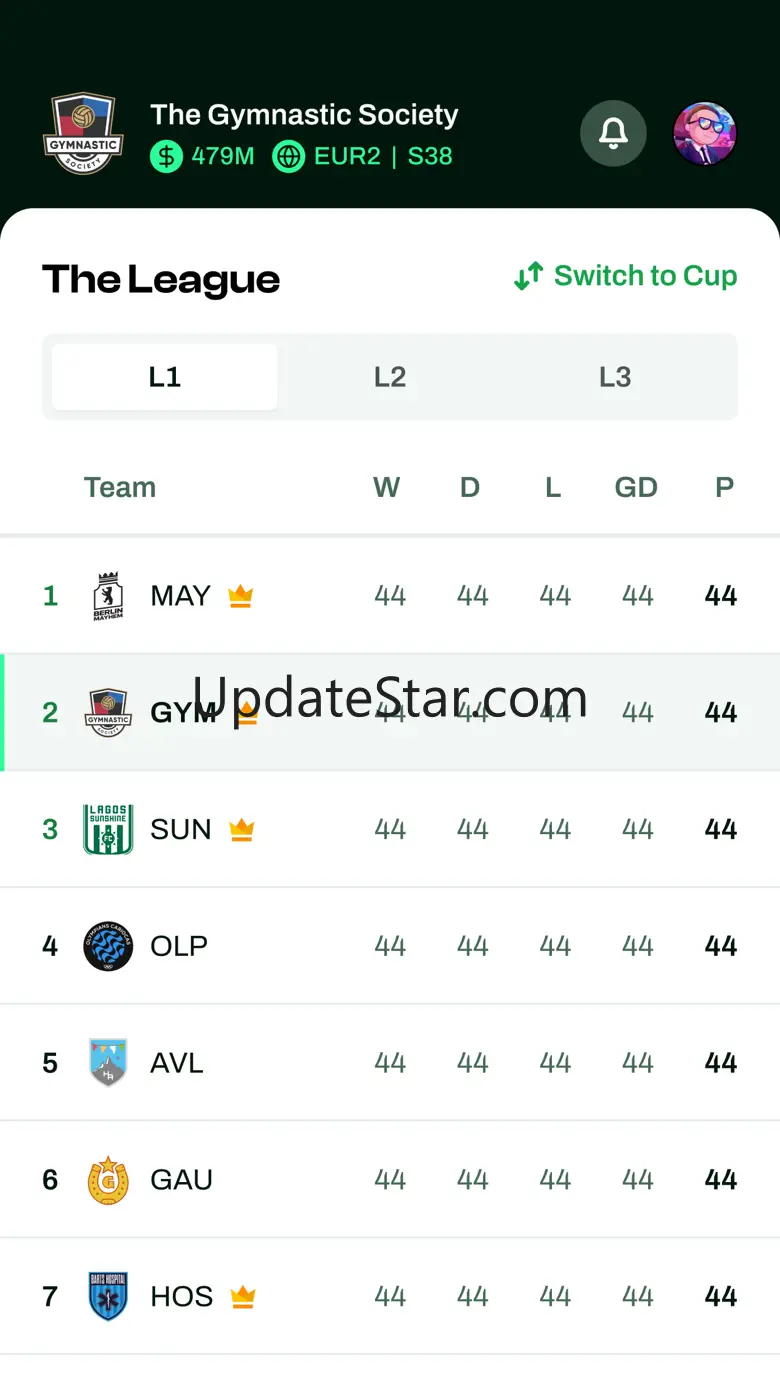Open the user profile avatar
The image size is (780, 1387).
click(705, 133)
